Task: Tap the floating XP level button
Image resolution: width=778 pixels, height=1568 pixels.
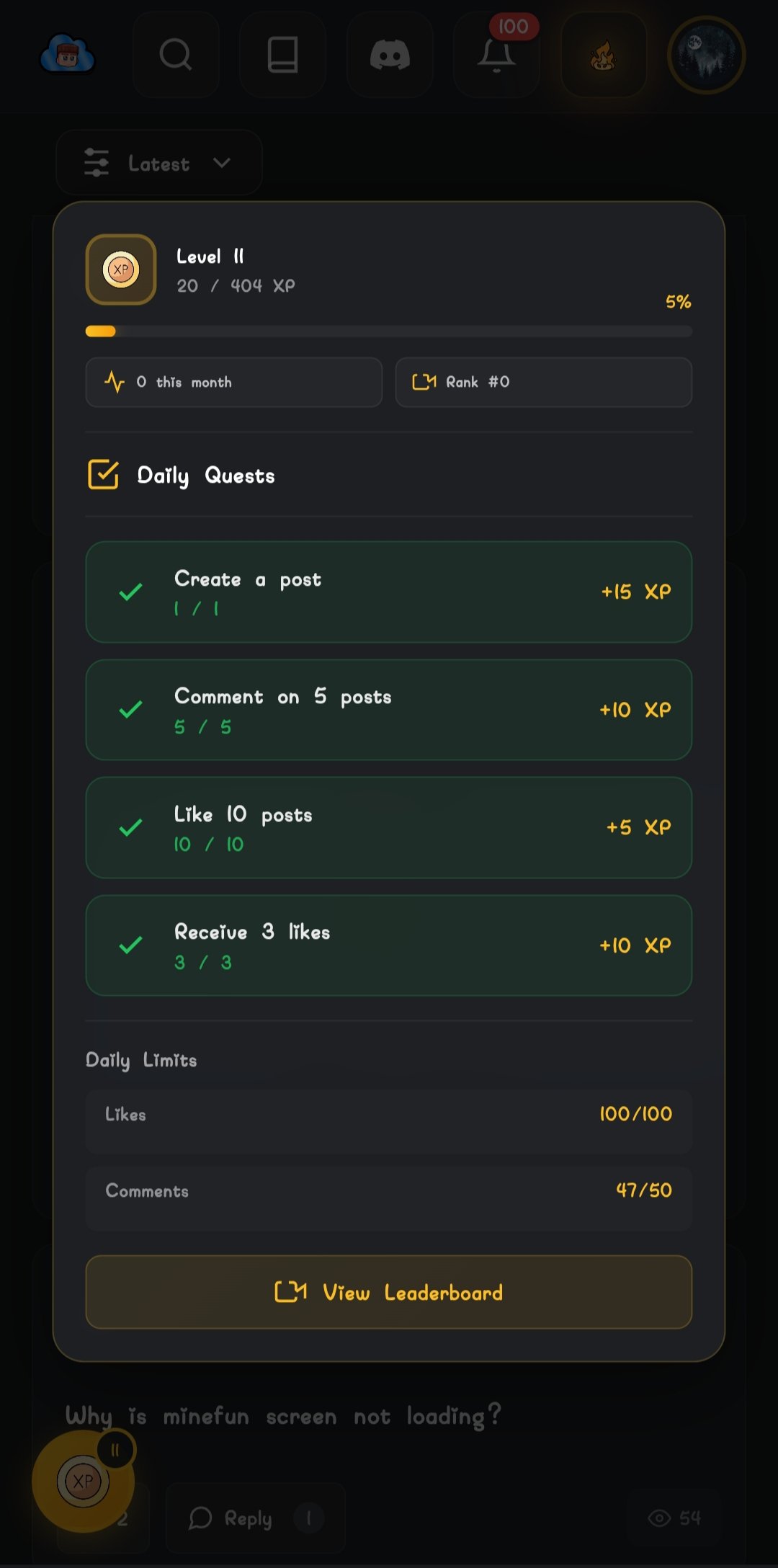Action: (x=84, y=1481)
